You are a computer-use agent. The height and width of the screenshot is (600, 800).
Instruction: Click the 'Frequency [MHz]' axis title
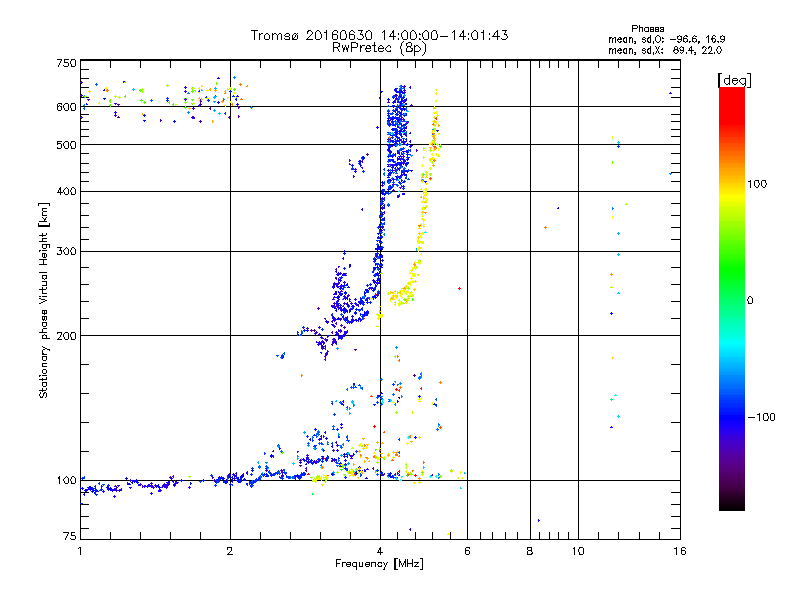pyautogui.click(x=379, y=564)
